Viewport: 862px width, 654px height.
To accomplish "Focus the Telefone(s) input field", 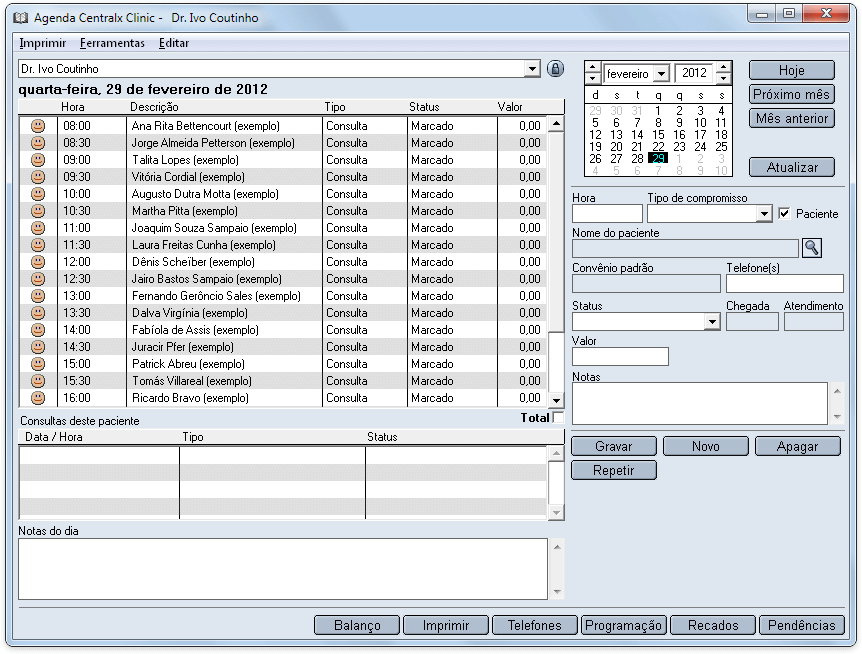I will click(784, 284).
